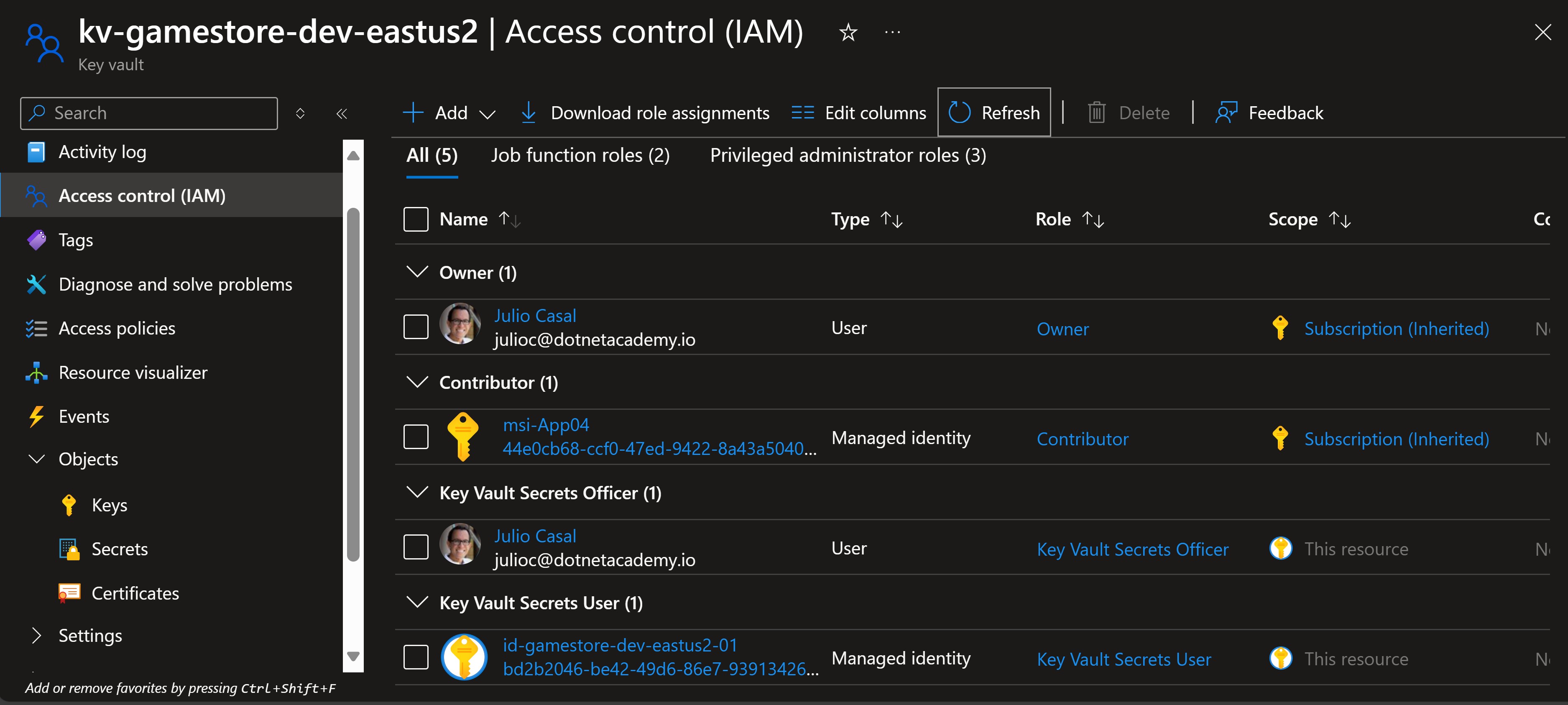The width and height of the screenshot is (1568, 705).
Task: Click the Key Vault Secrets User role link
Action: coord(1124,659)
